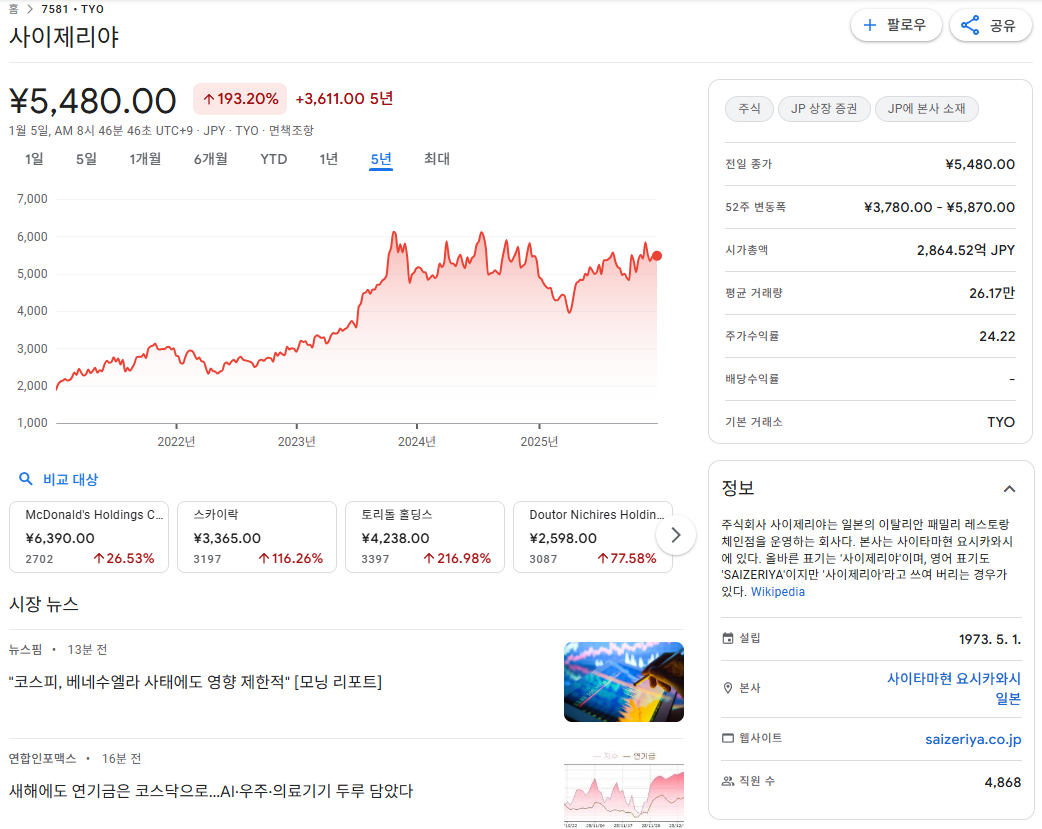Viewport: 1042px width, 829px height.
Task: Click the 평균 거래량 value 26.17만
Action: 991,293
